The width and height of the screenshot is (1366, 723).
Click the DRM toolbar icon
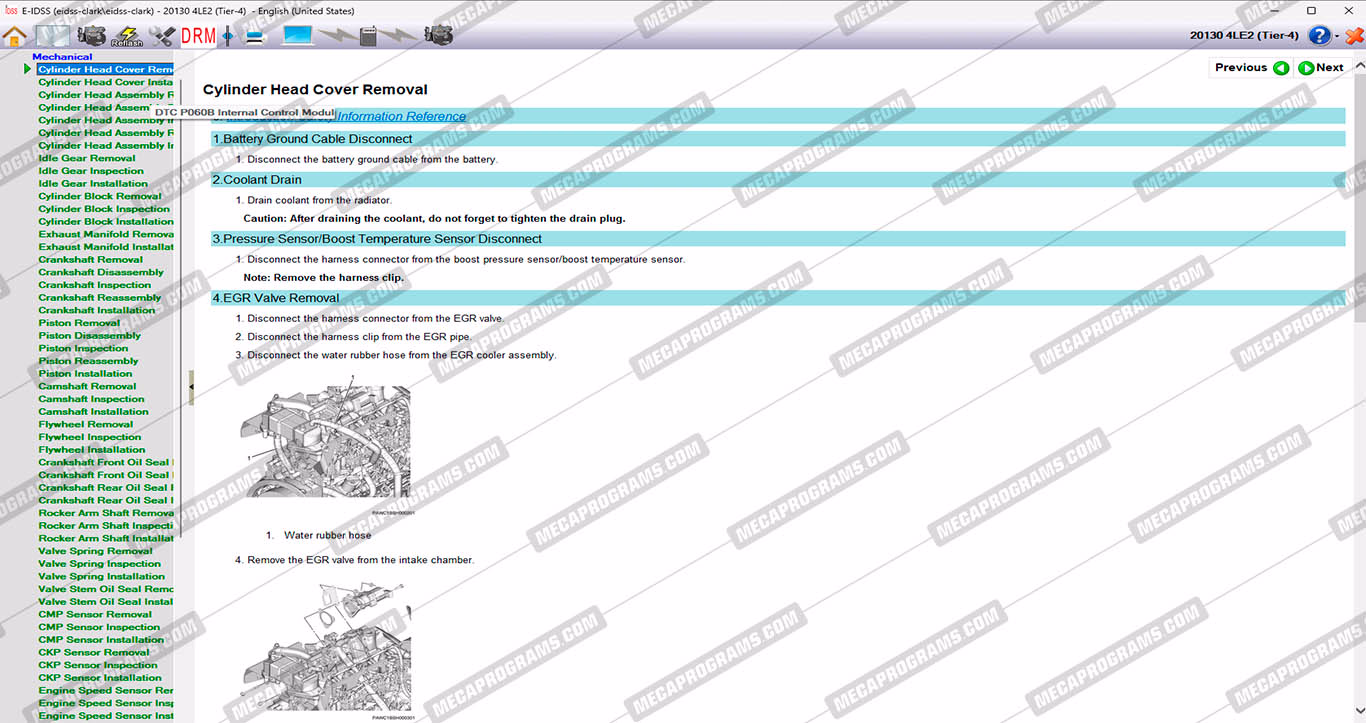point(198,37)
